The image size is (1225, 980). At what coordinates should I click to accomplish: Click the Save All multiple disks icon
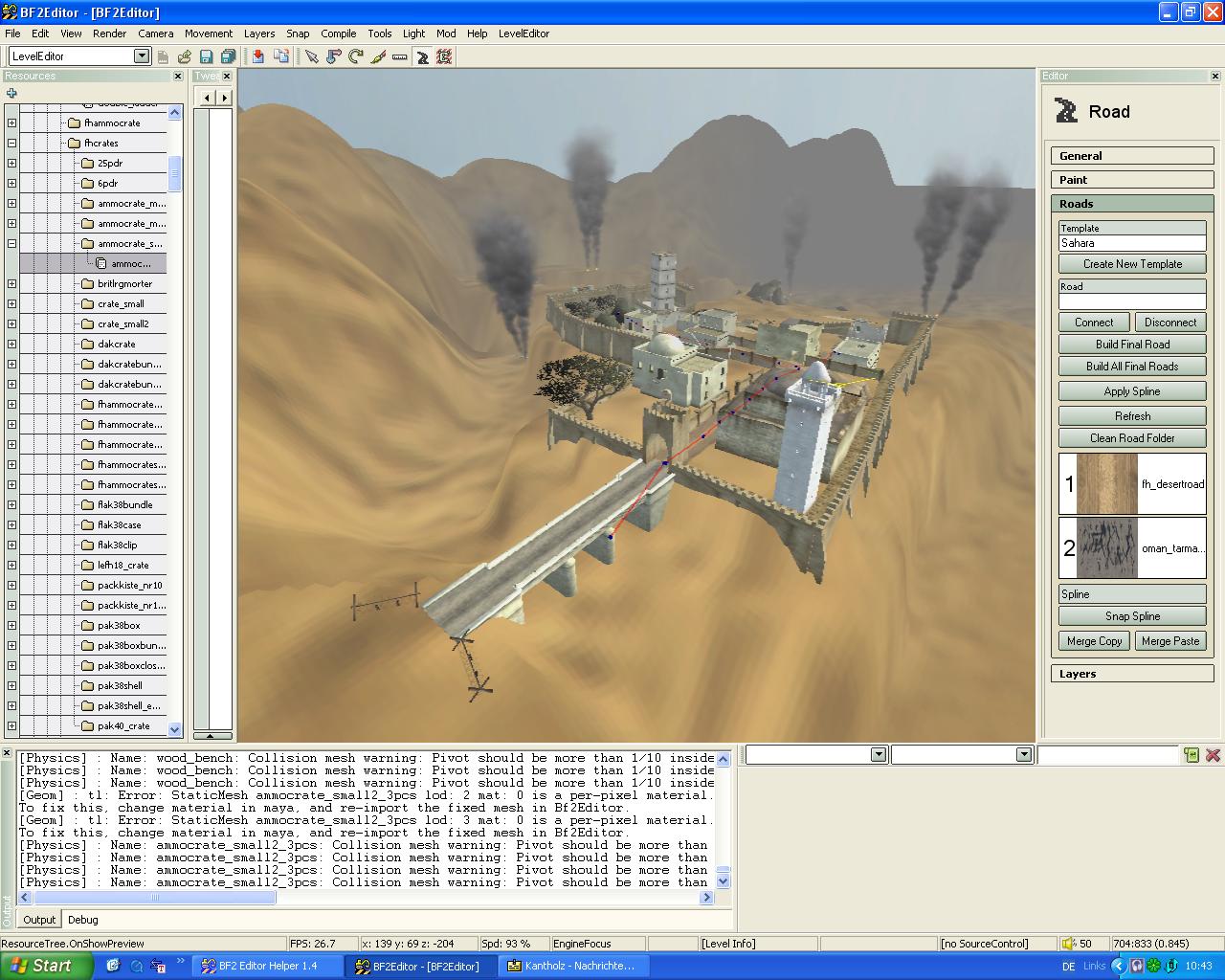coord(228,56)
